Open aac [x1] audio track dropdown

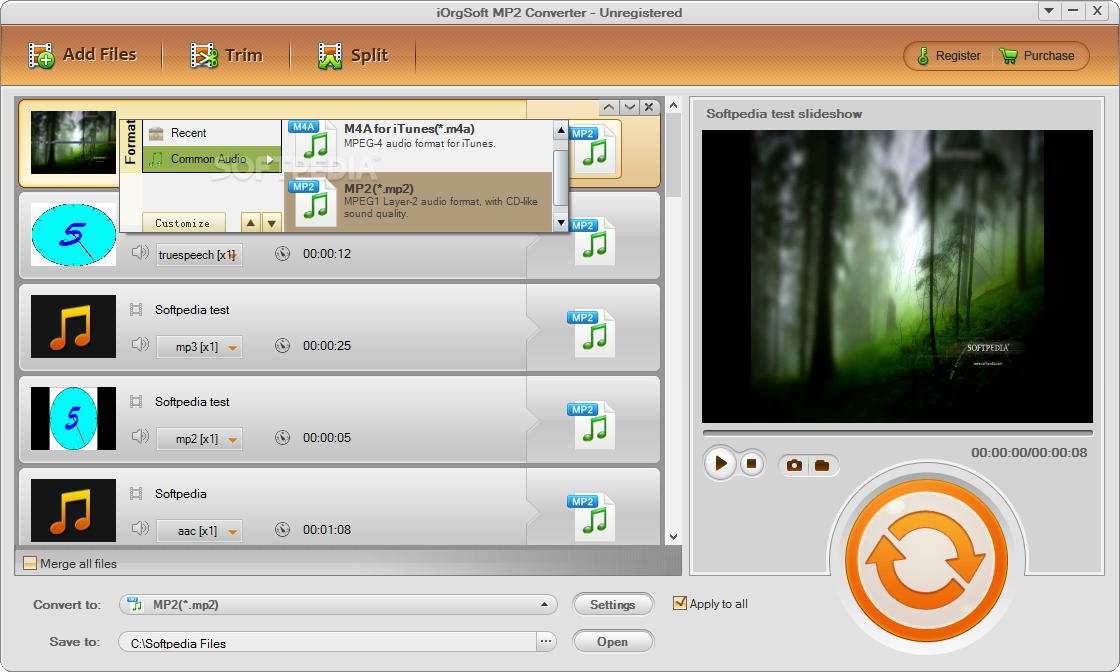click(199, 531)
